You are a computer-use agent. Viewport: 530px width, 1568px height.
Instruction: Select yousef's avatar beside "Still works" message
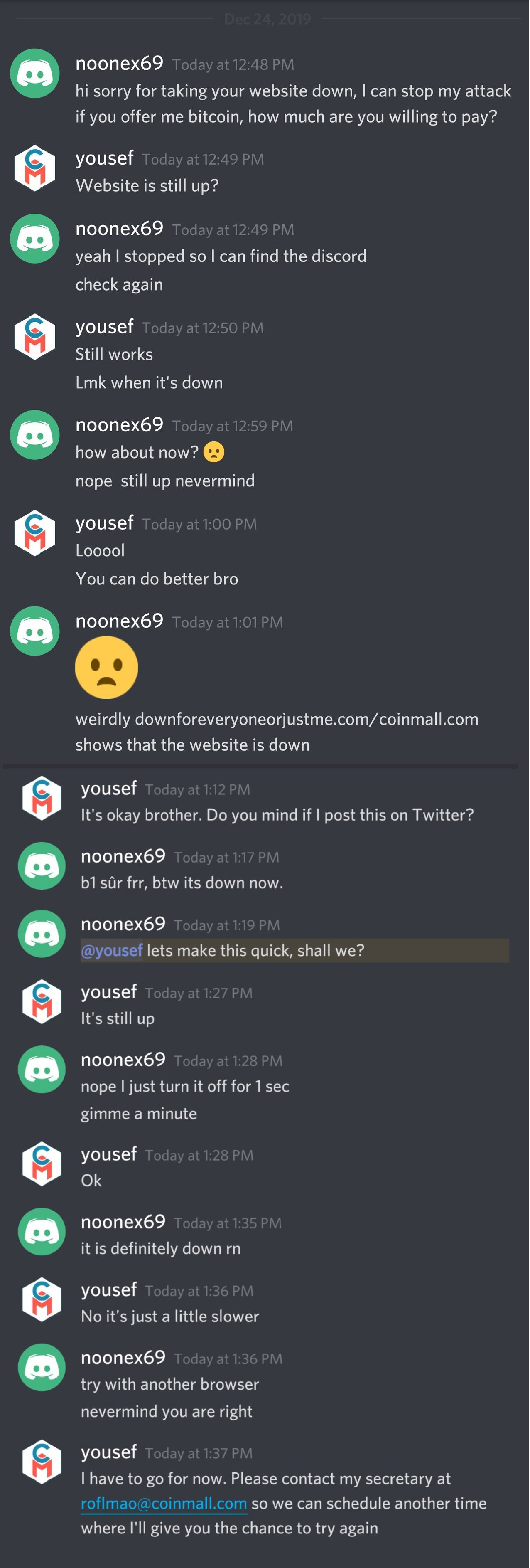point(35,337)
